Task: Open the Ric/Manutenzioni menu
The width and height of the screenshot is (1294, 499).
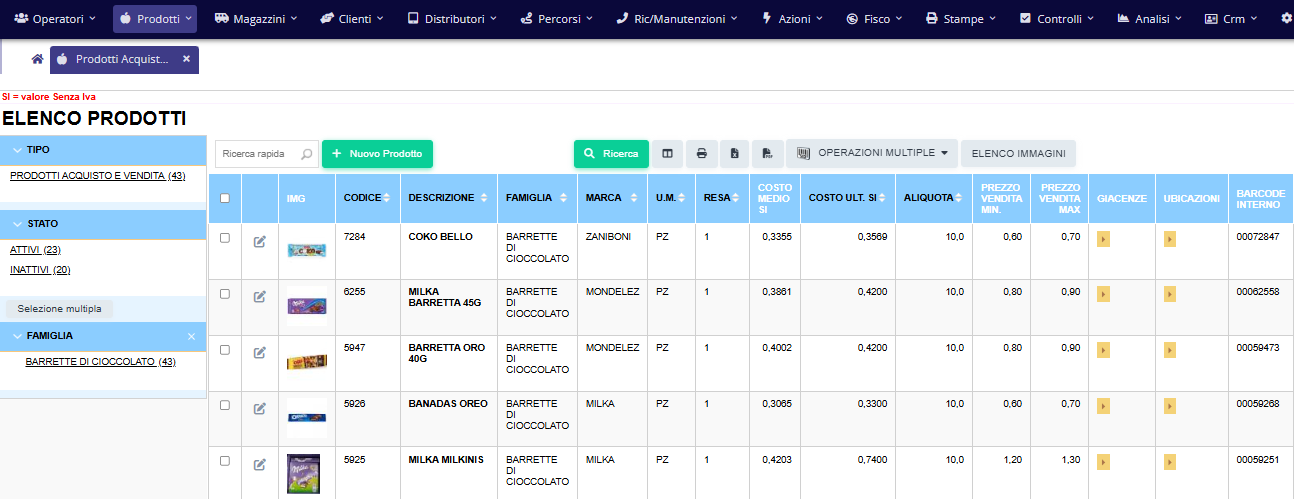Action: pos(677,19)
